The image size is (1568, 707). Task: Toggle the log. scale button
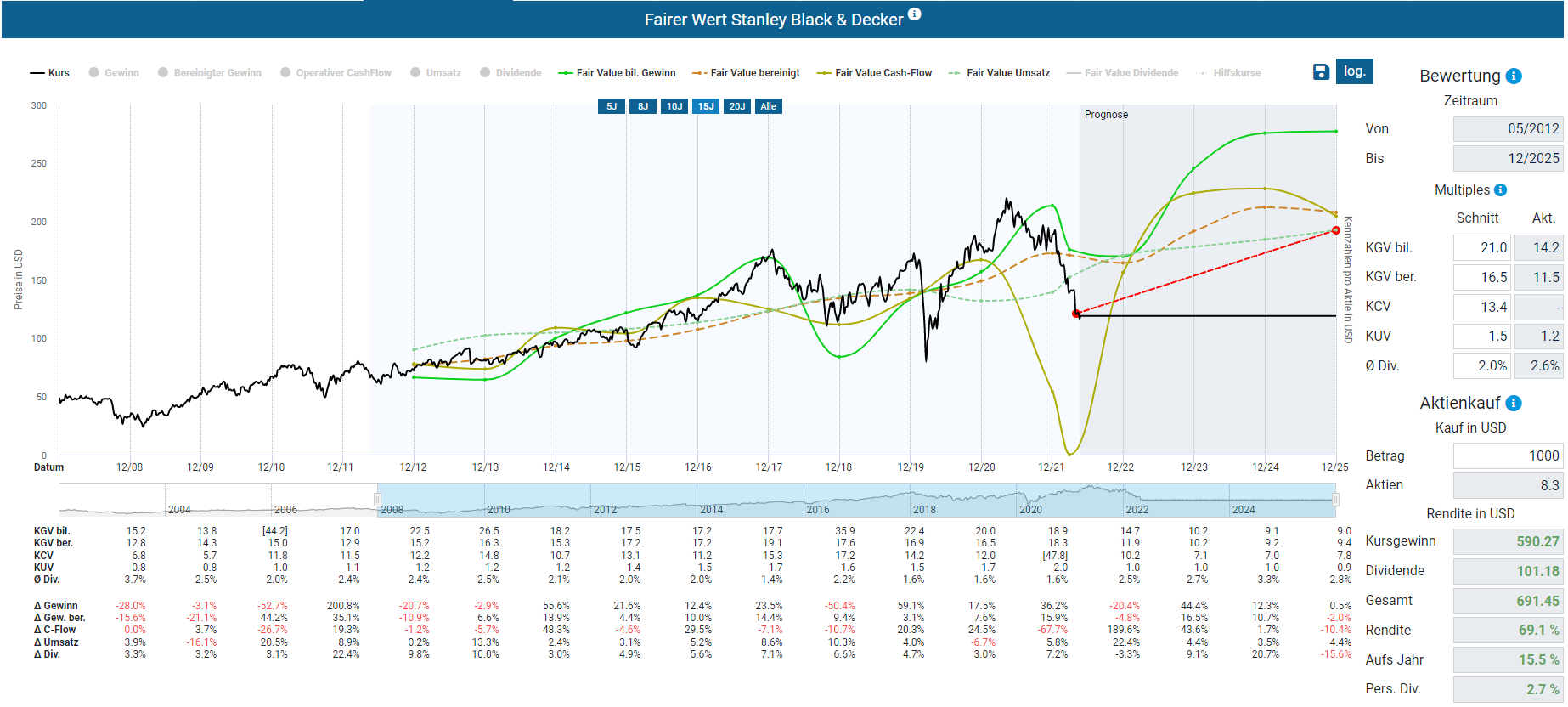click(1354, 71)
